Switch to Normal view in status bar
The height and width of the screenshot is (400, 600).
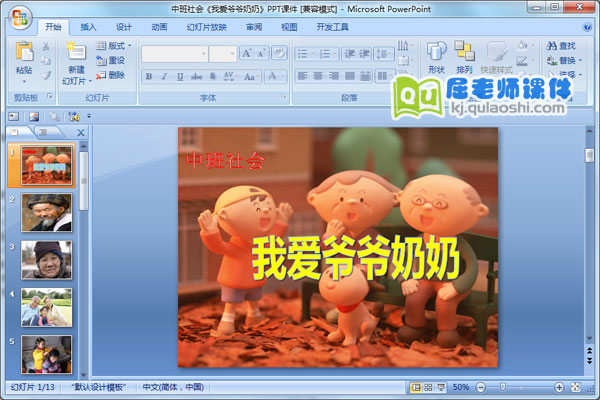point(415,387)
